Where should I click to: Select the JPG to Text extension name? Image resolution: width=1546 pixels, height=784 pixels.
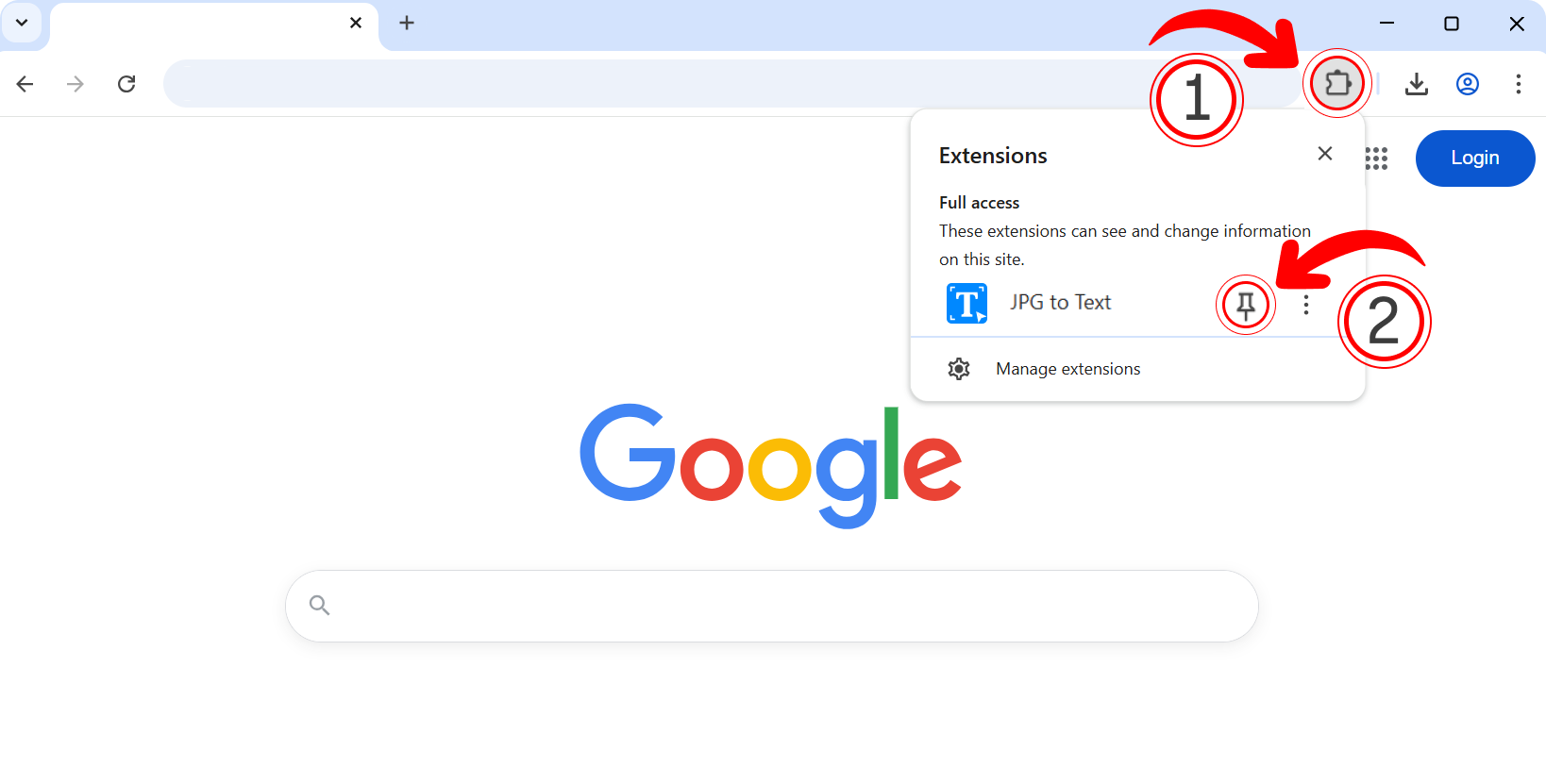point(1060,302)
